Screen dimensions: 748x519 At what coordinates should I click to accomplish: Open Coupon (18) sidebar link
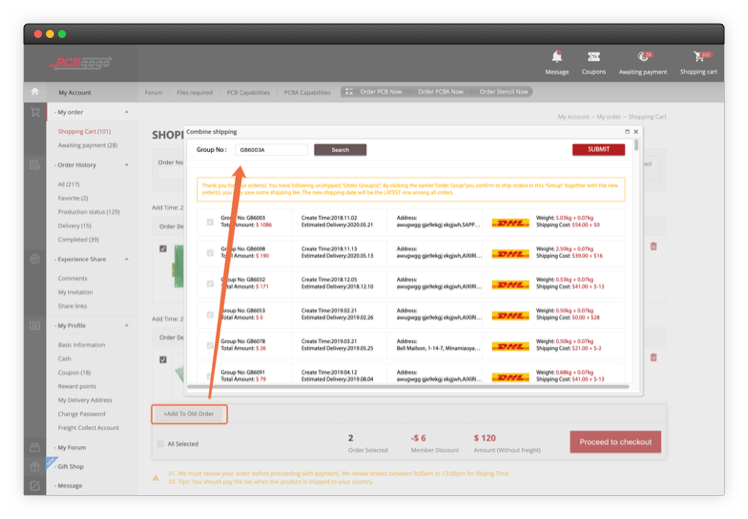(x=74, y=373)
